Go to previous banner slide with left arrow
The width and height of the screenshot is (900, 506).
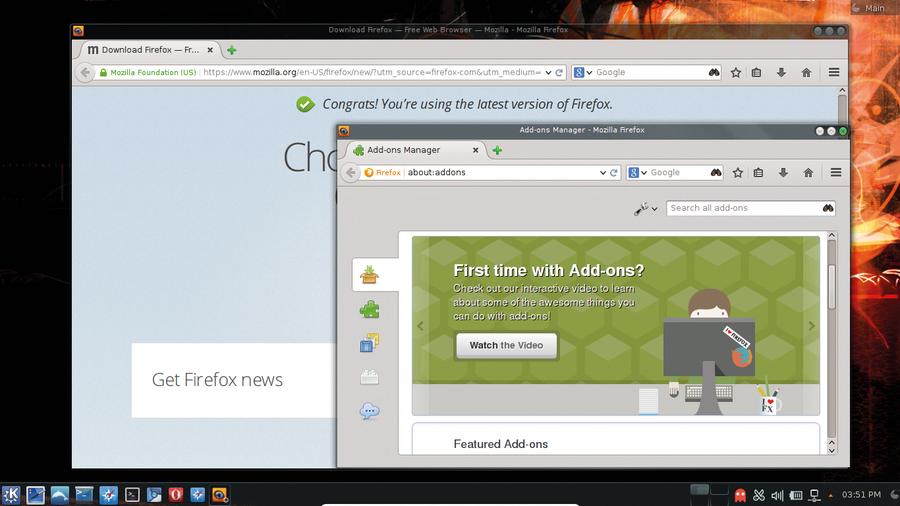[x=420, y=326]
